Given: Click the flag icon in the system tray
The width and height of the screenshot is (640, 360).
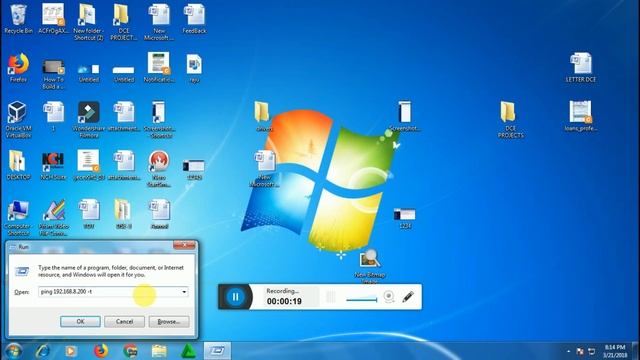Looking at the screenshot, I should (580, 351).
